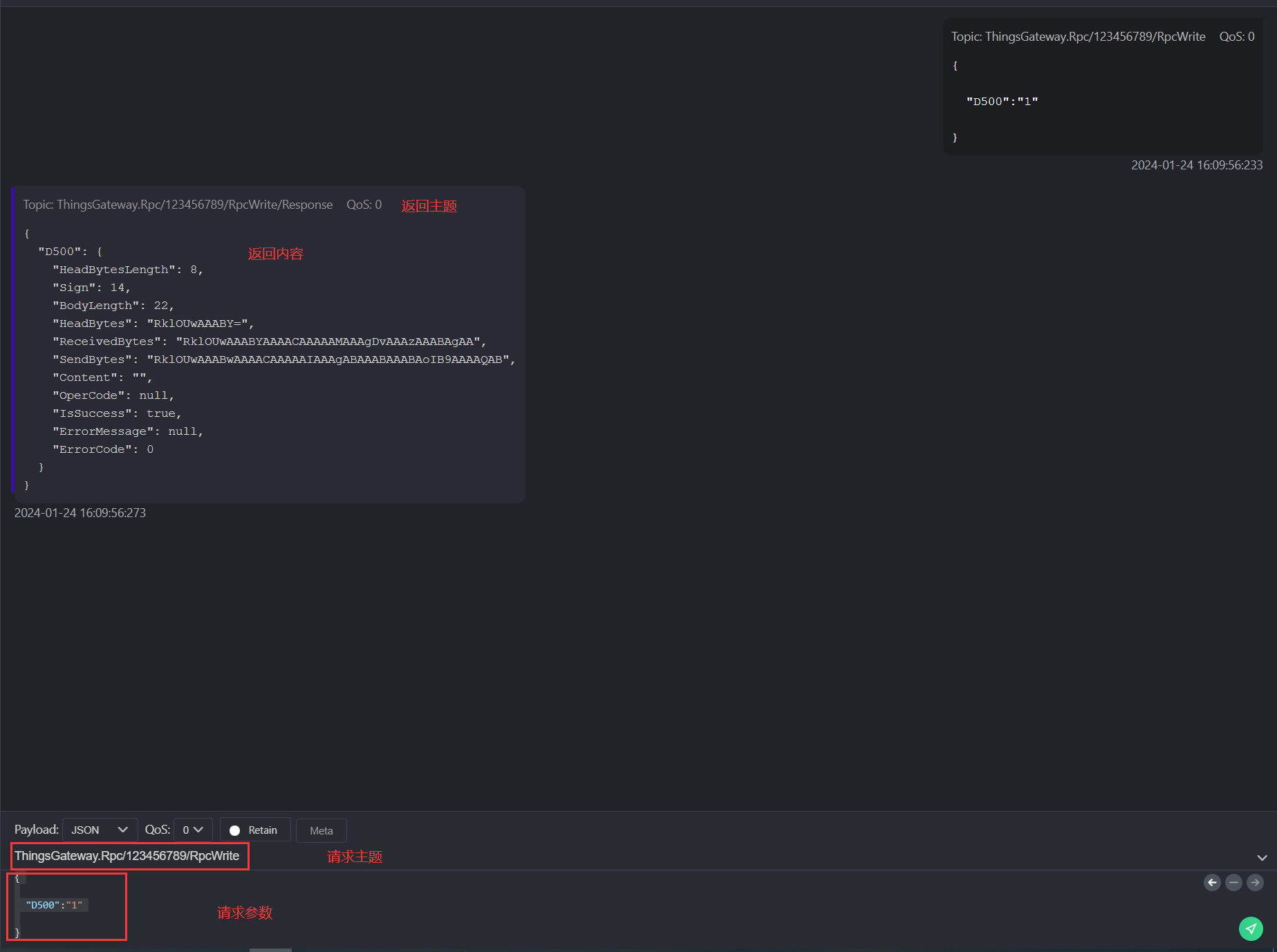Expand the topic history chevron
Screen dimensions: 1277x952
[x=1262, y=857]
